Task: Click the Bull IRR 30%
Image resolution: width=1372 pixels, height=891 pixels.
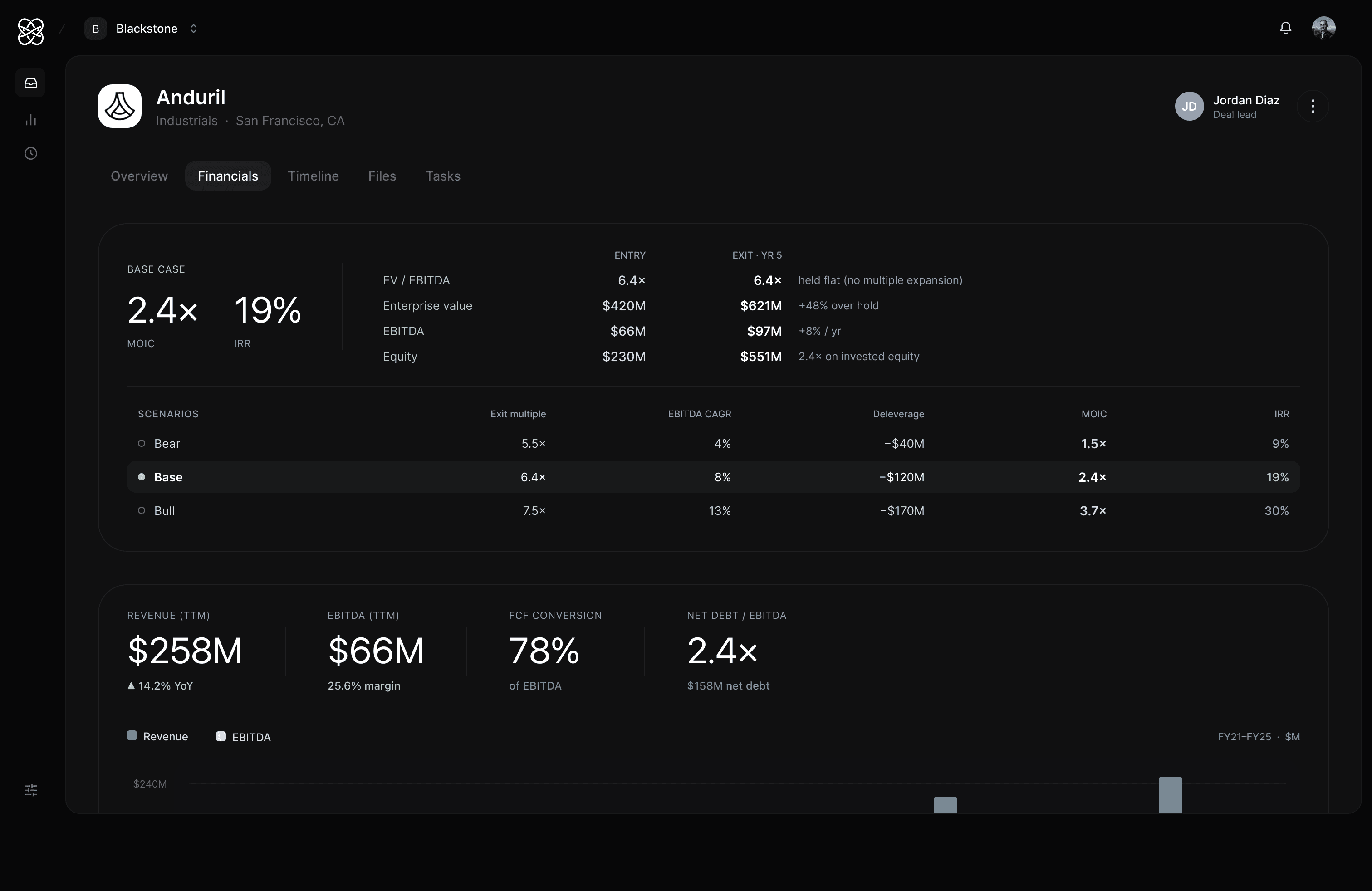Action: 1276,511
